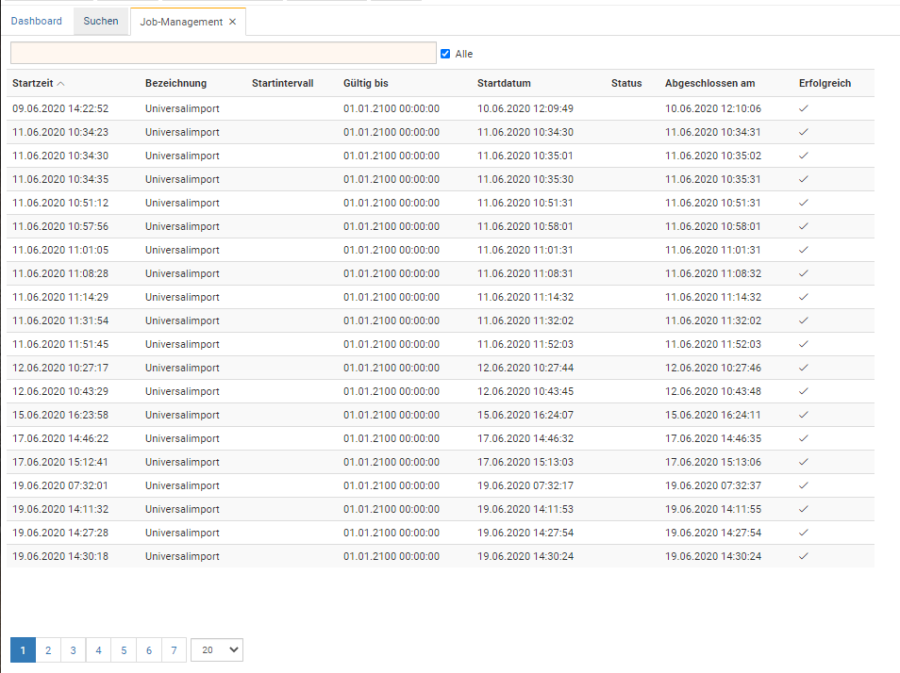This screenshot has width=900, height=673.
Task: Sort by Abgeschlossen am column header
Action: 710,83
